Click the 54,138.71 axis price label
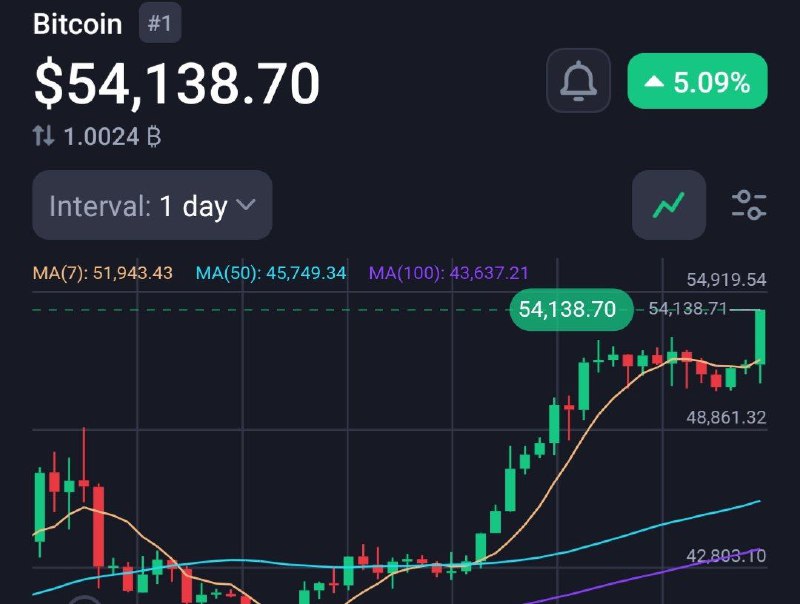The height and width of the screenshot is (604, 800). (x=687, y=309)
